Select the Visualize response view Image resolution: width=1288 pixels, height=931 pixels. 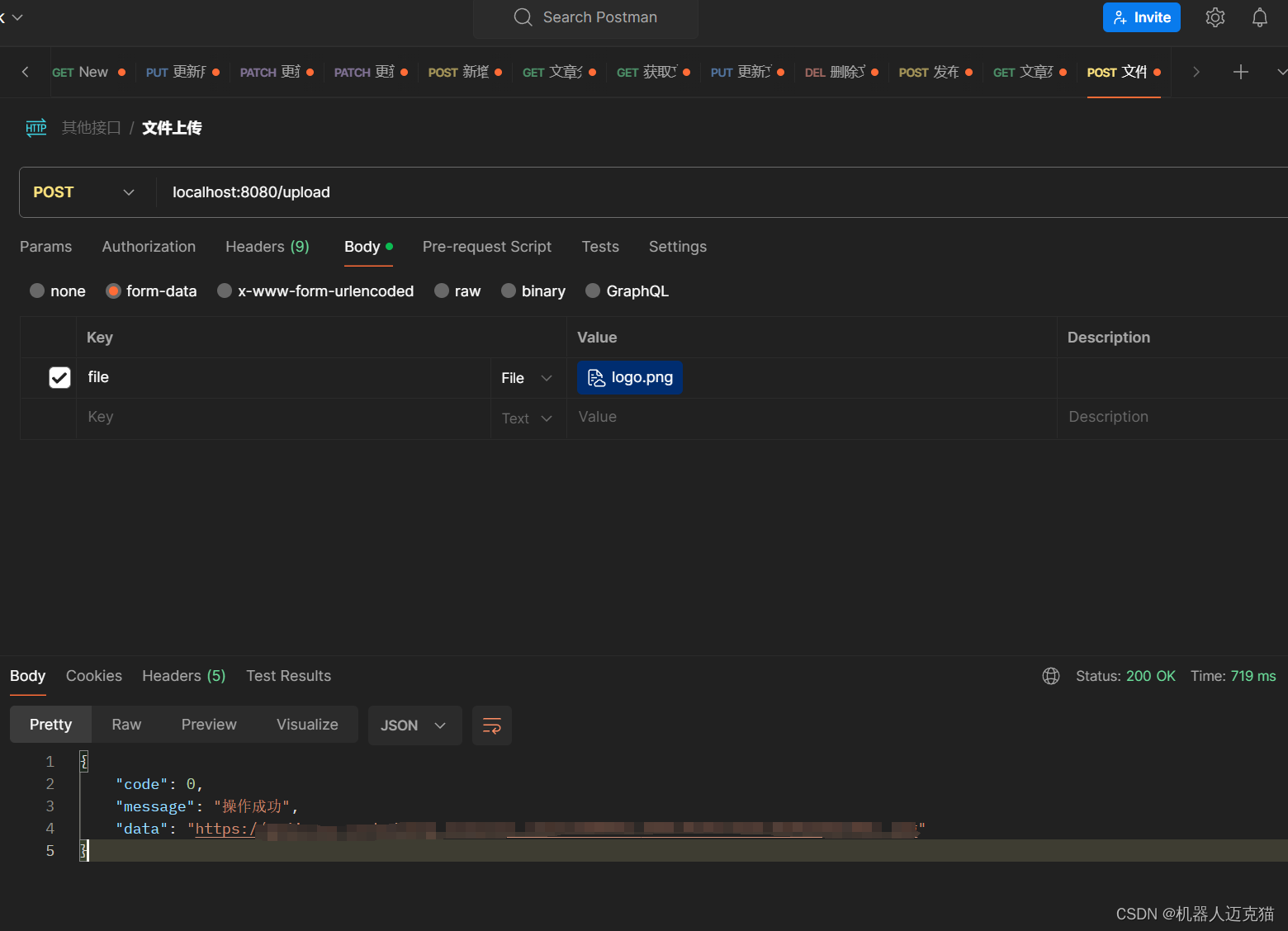click(307, 725)
